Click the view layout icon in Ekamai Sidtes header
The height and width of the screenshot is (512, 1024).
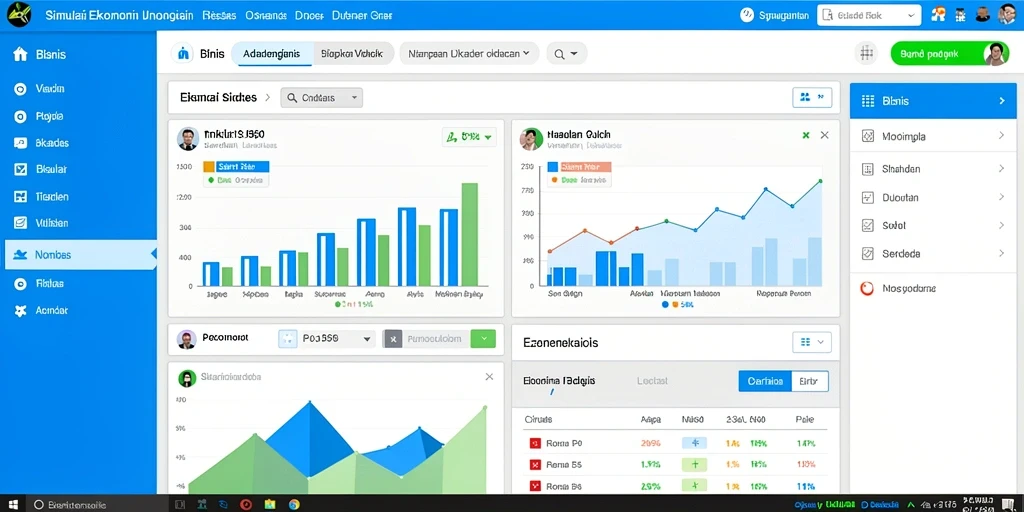coord(812,97)
